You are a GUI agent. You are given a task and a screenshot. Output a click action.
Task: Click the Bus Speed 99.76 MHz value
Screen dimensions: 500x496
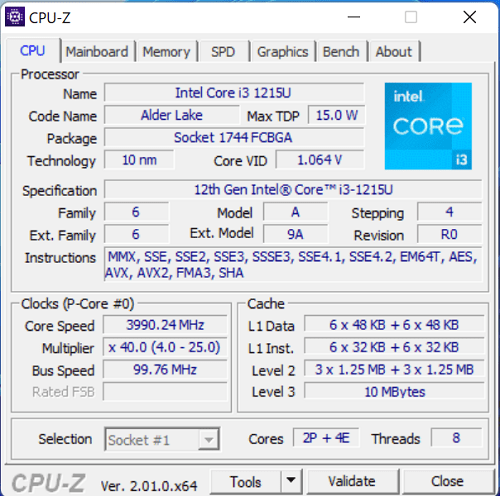tap(165, 370)
